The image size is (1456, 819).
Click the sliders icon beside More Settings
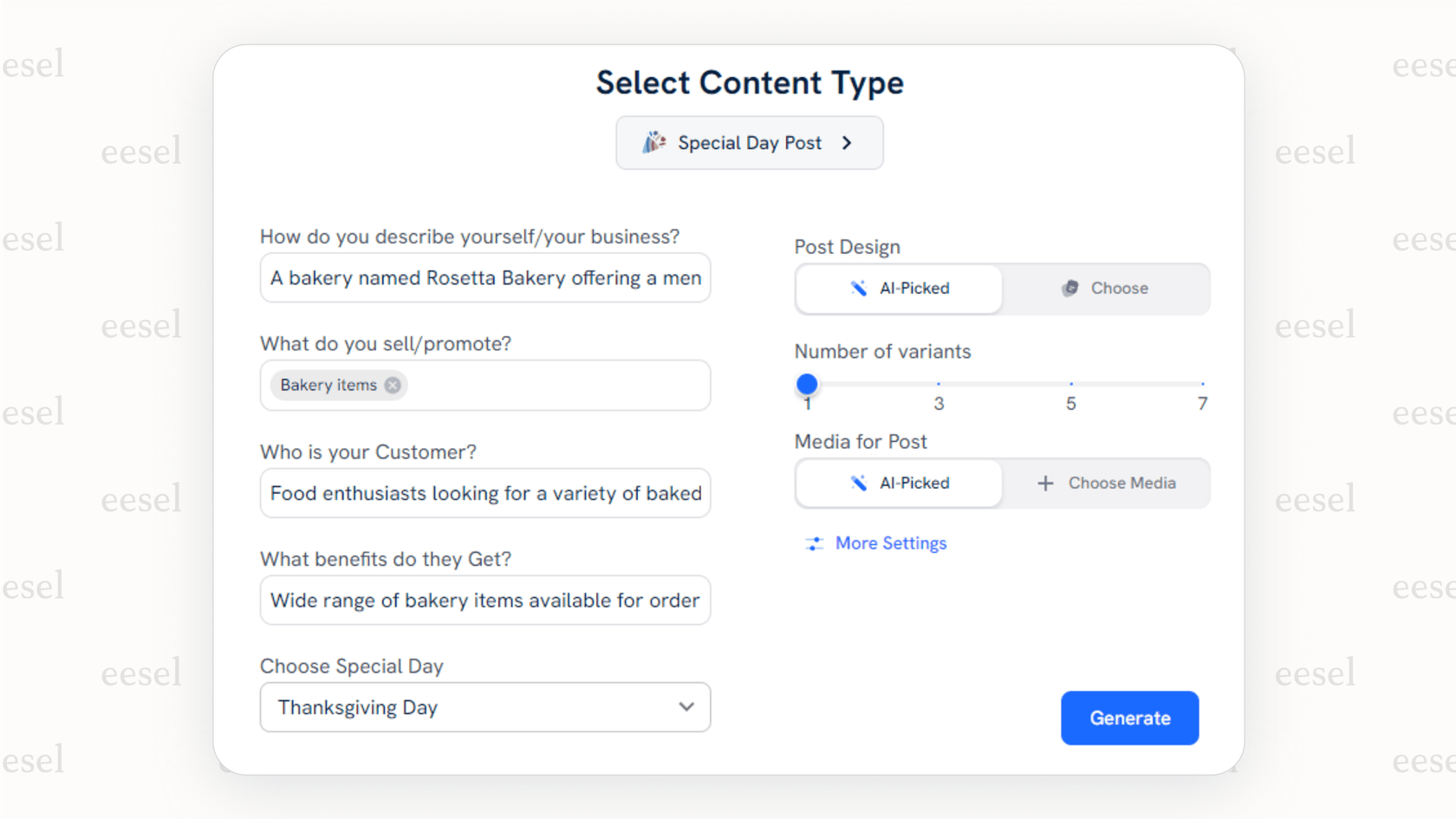(x=814, y=543)
